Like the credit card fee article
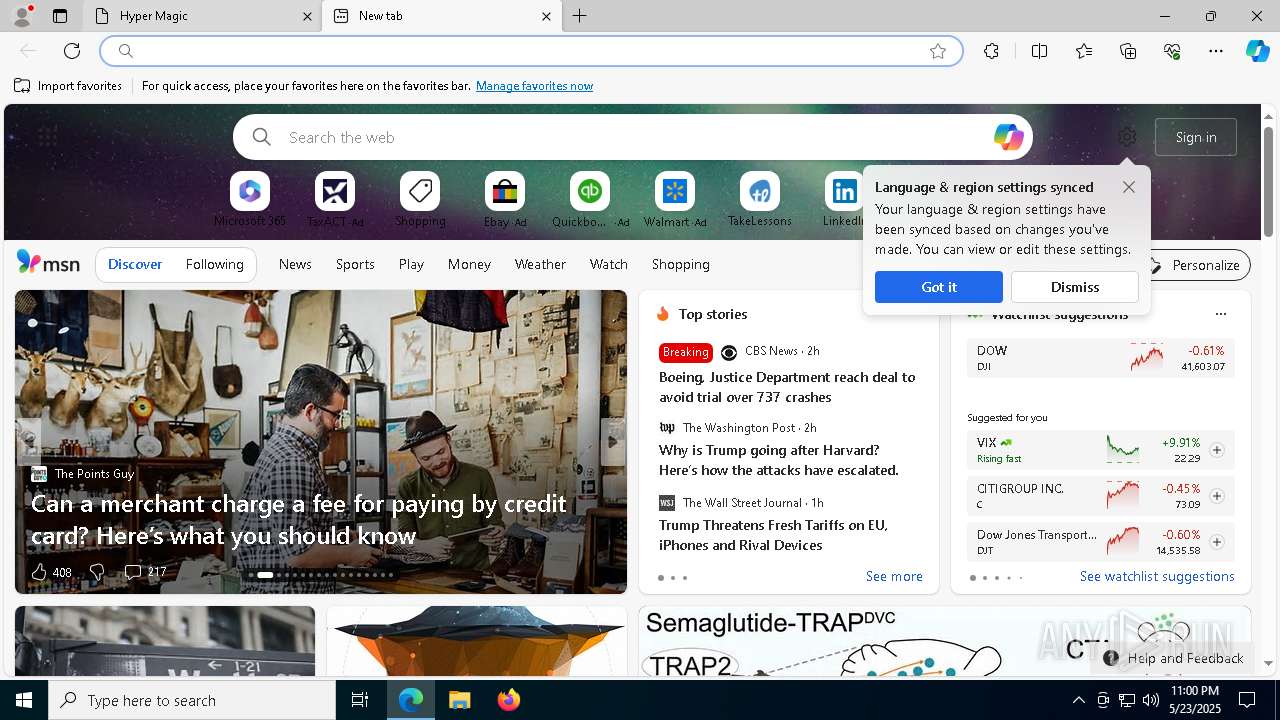Image resolution: width=1280 pixels, height=720 pixels. 50,572
